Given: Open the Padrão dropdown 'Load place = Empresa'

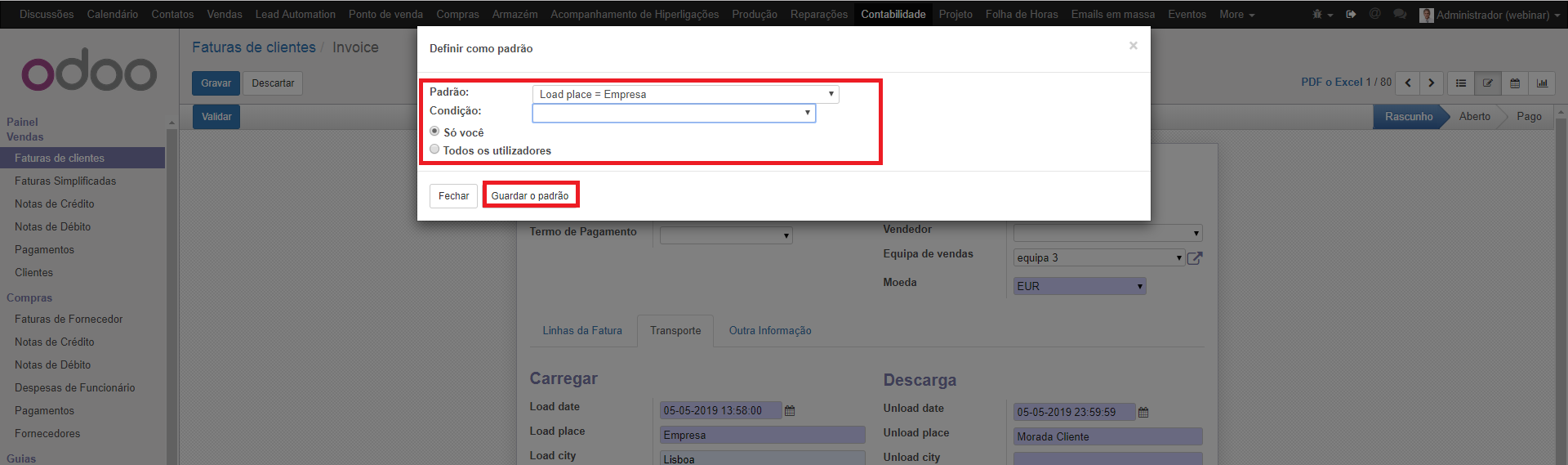Looking at the screenshot, I should pyautogui.click(x=685, y=95).
